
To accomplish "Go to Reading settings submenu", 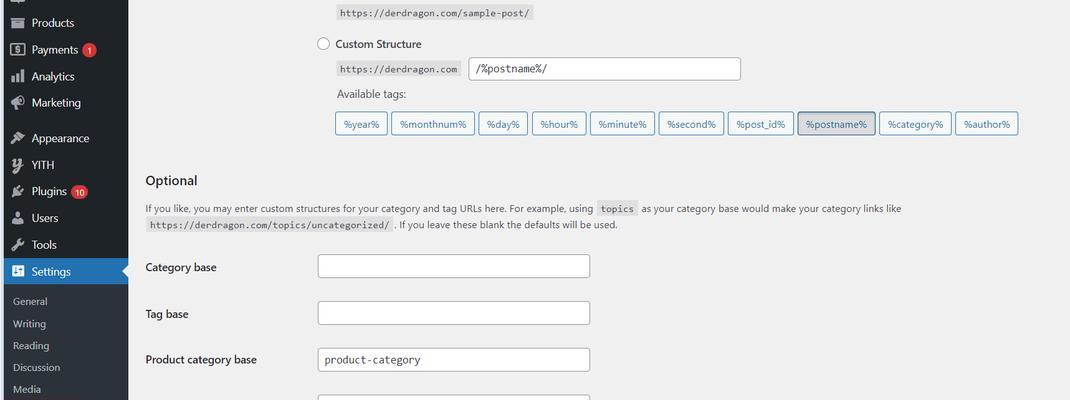I will (x=31, y=345).
